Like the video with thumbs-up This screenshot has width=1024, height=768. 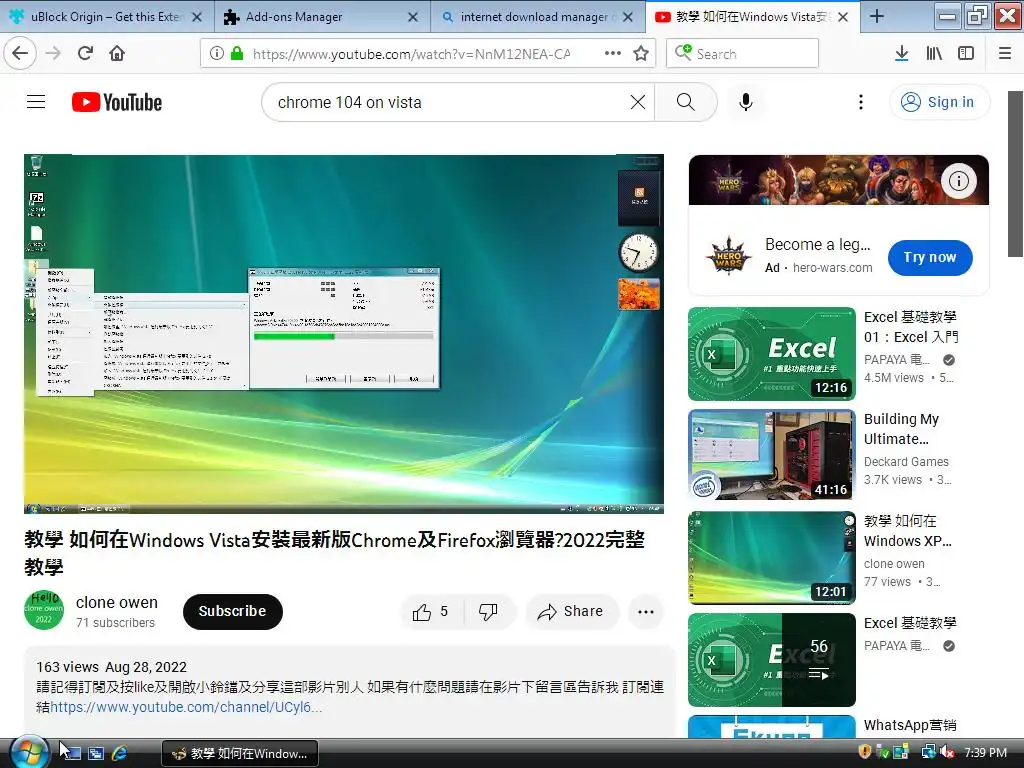(x=431, y=612)
